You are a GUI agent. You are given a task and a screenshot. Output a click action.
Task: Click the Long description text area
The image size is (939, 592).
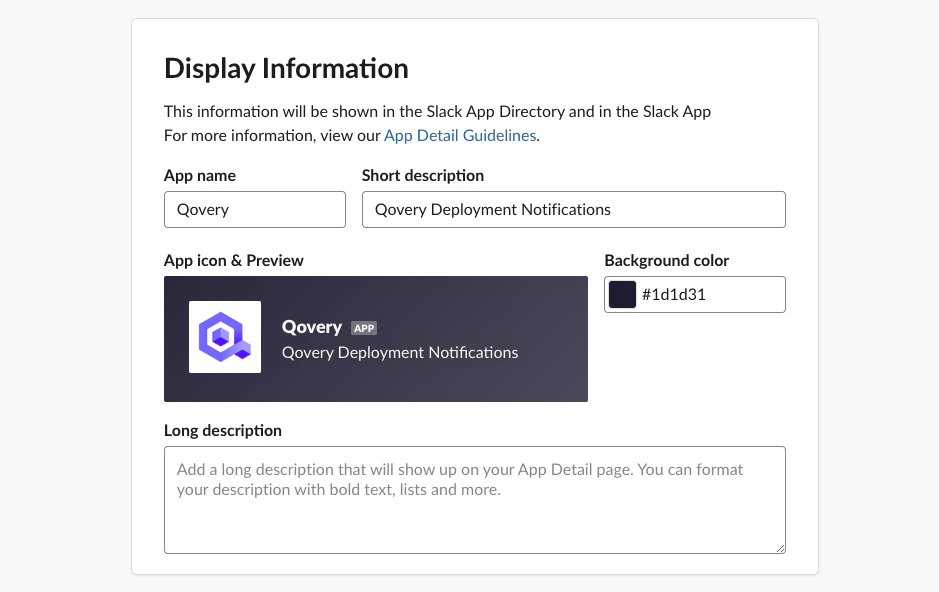click(474, 498)
